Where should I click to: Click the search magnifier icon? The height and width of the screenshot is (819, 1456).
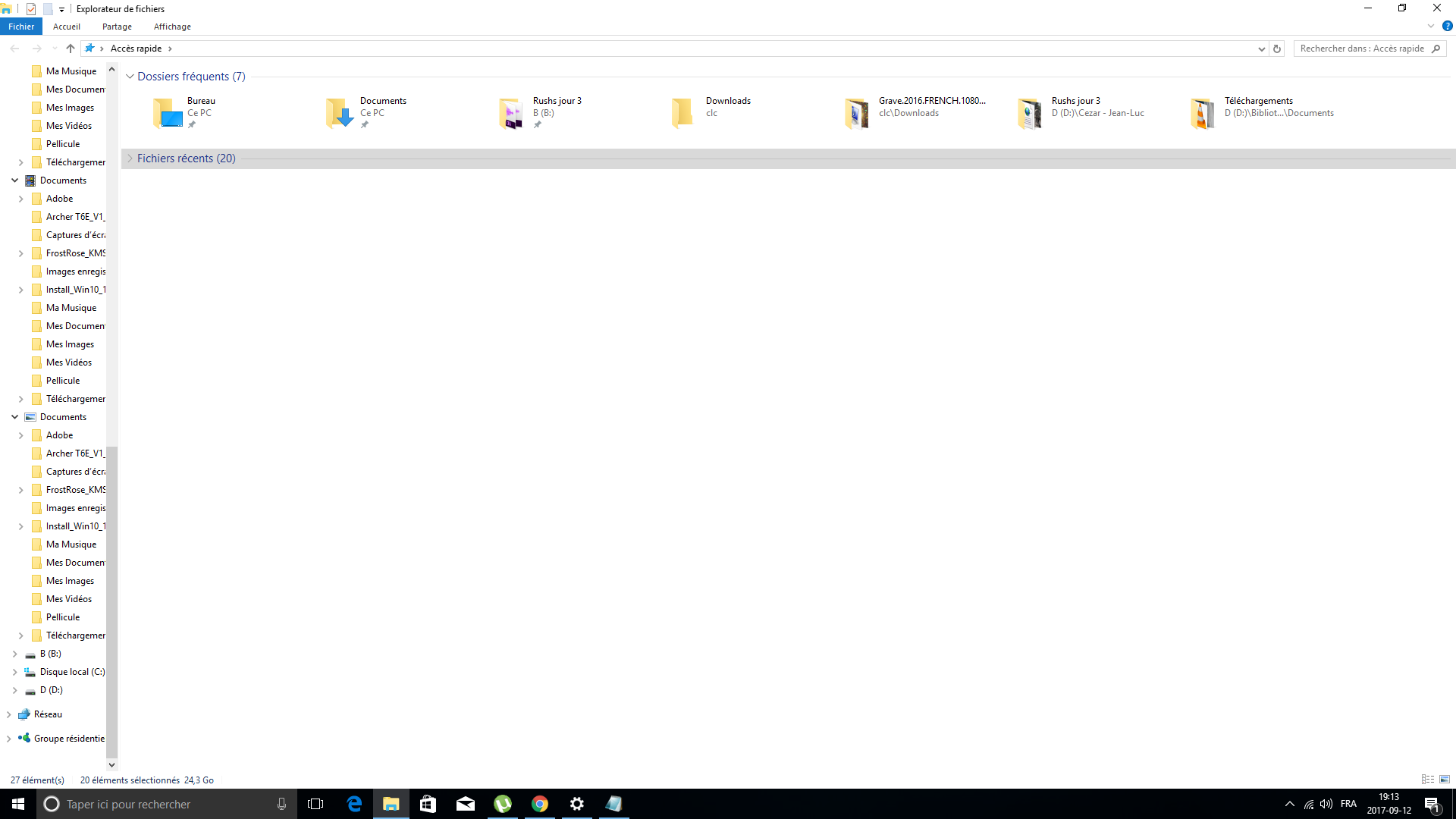click(x=1436, y=49)
